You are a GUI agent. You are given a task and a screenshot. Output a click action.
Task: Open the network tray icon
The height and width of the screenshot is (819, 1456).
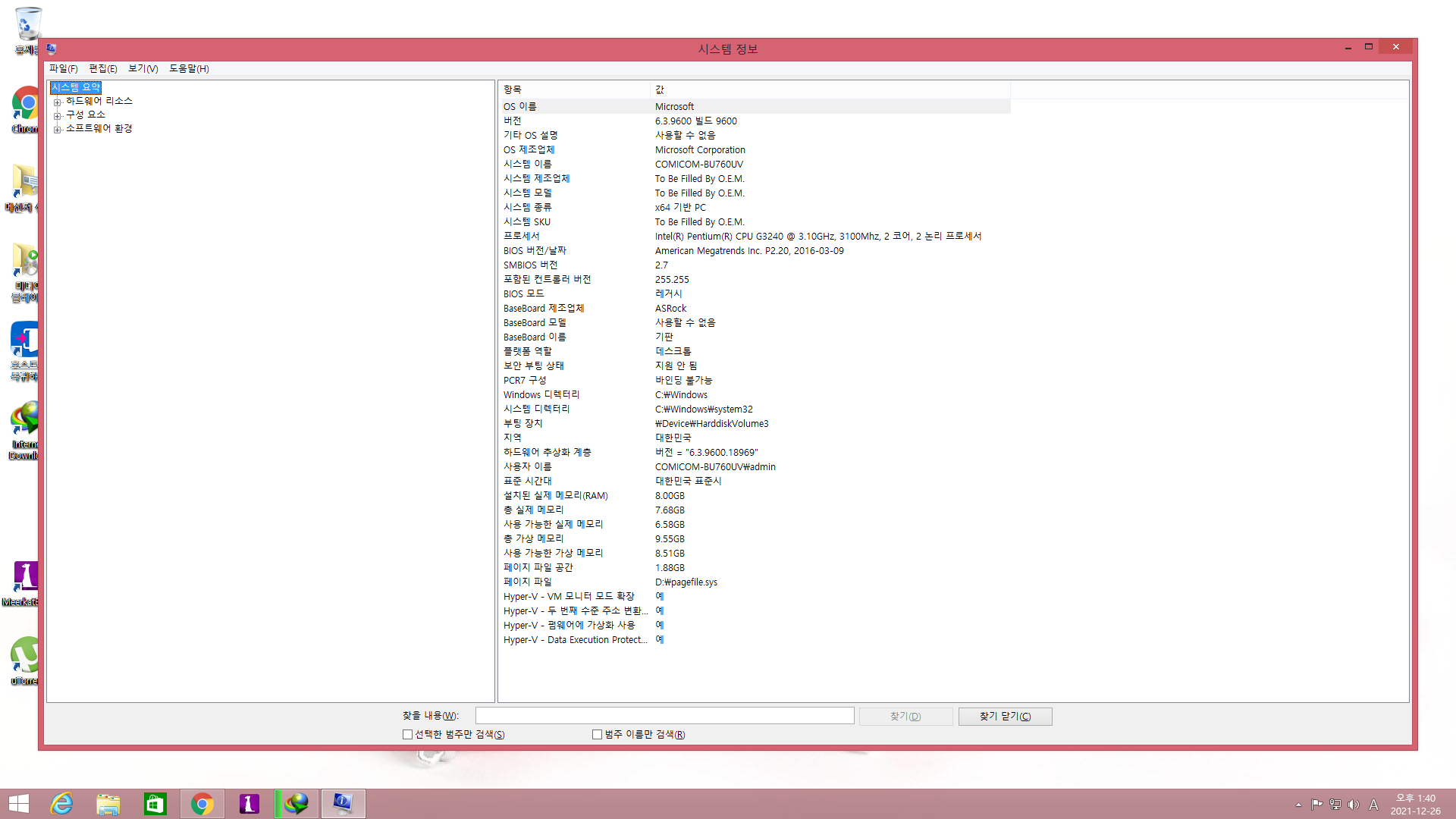[x=1335, y=805]
